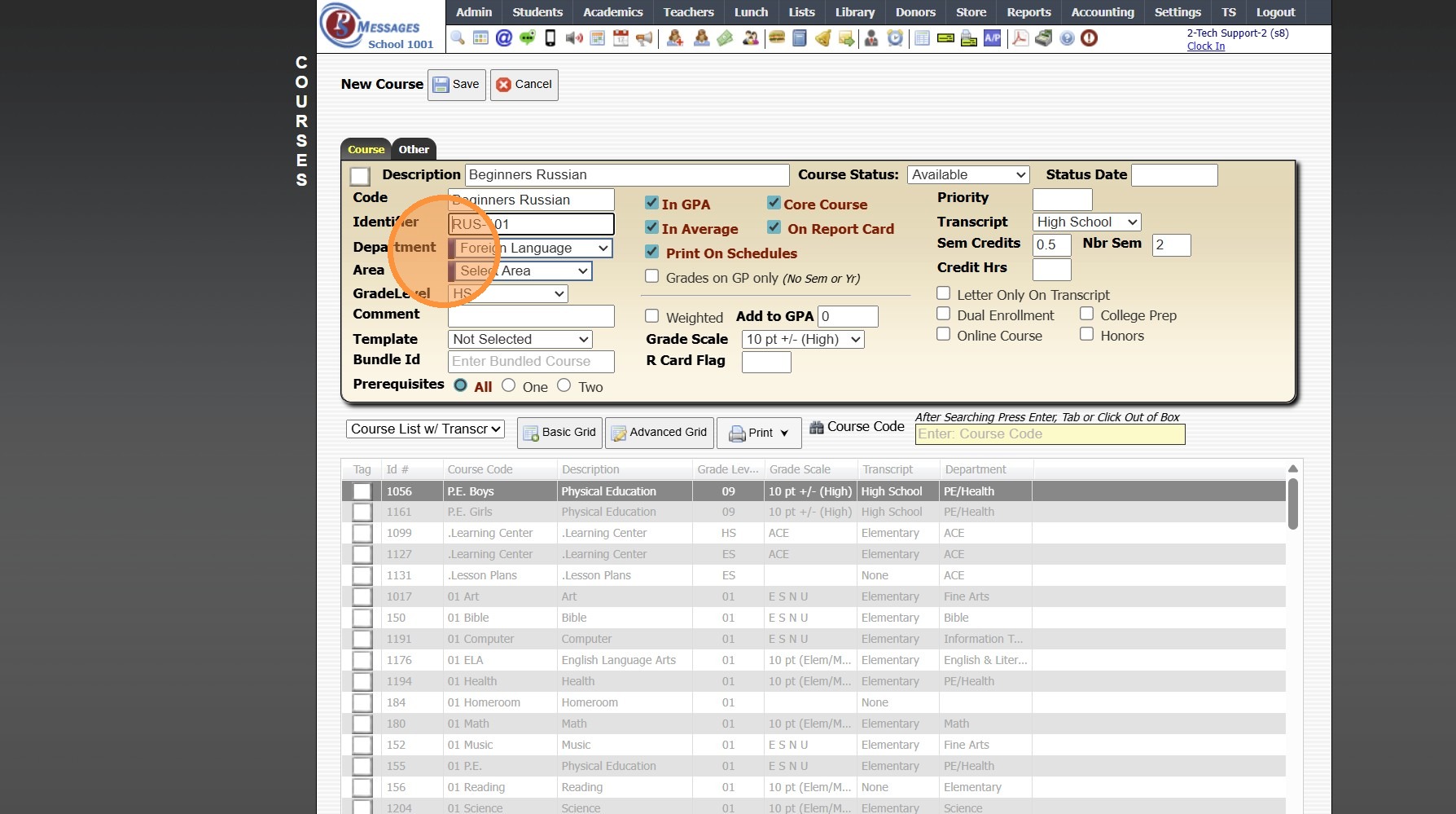1456x814 pixels.
Task: Click the hamburger lunch icon
Action: (x=777, y=38)
